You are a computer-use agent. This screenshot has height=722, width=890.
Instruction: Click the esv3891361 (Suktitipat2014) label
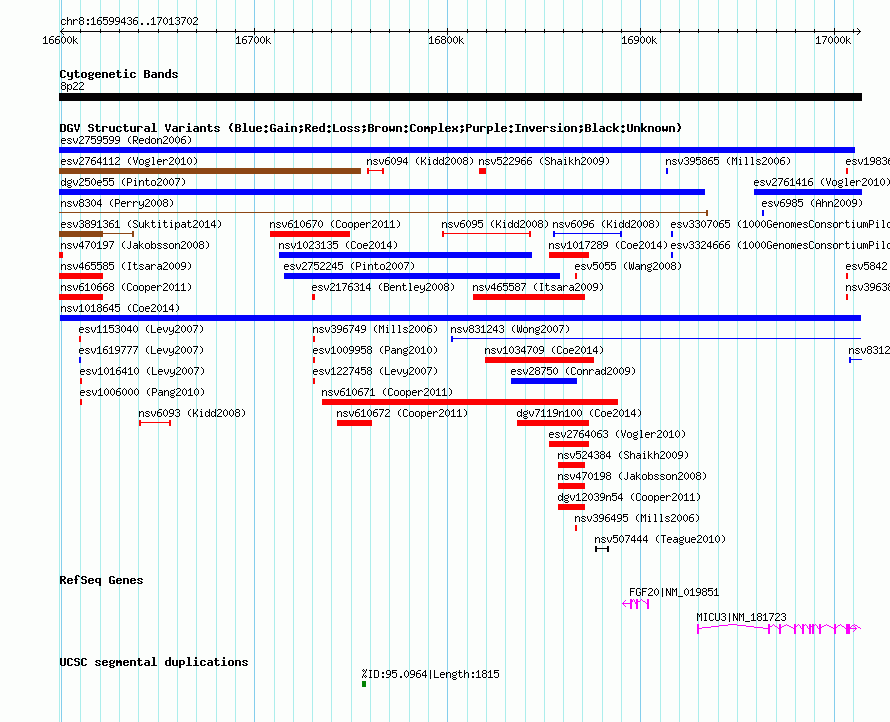click(141, 224)
